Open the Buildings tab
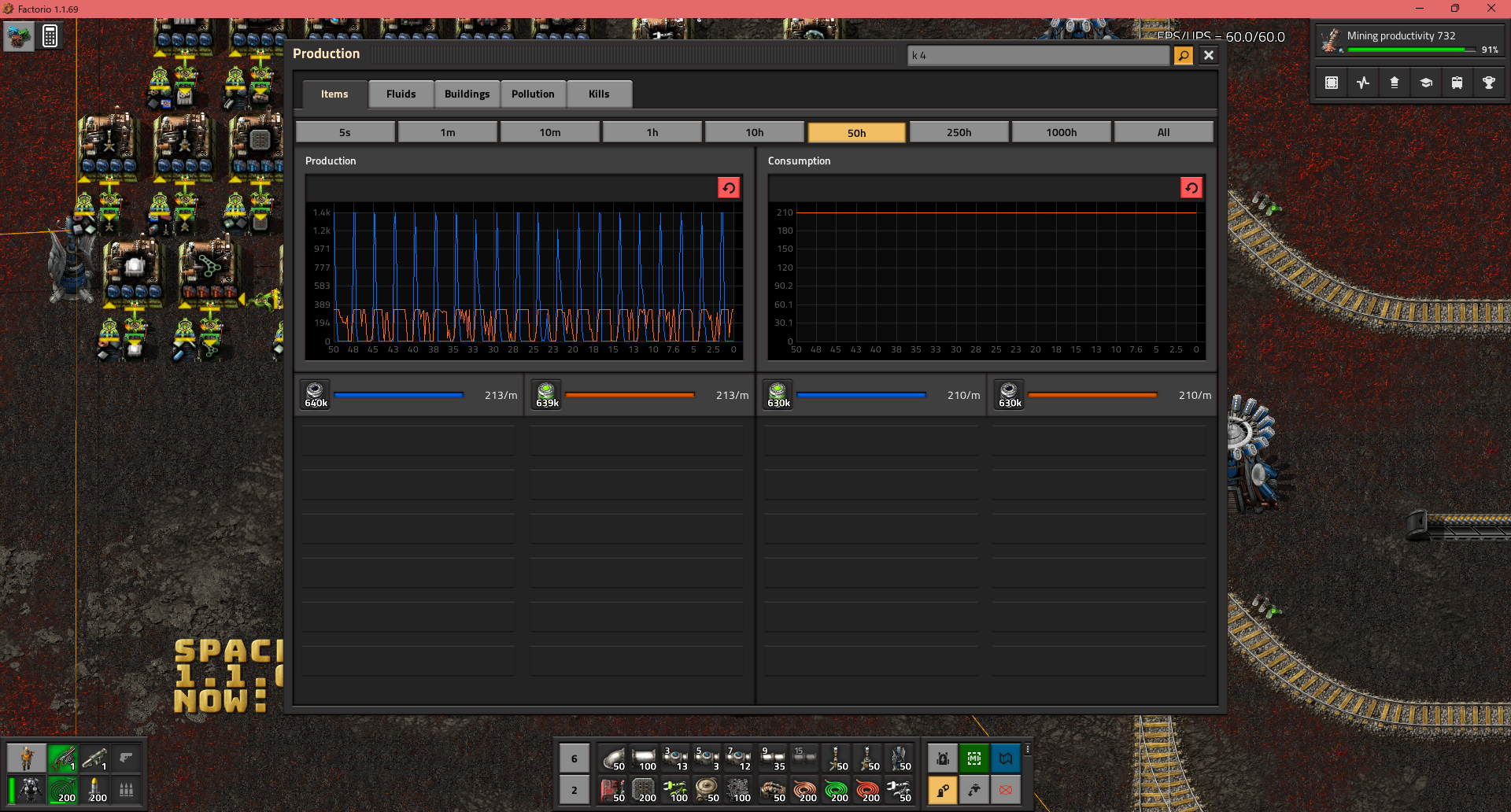 [x=467, y=94]
